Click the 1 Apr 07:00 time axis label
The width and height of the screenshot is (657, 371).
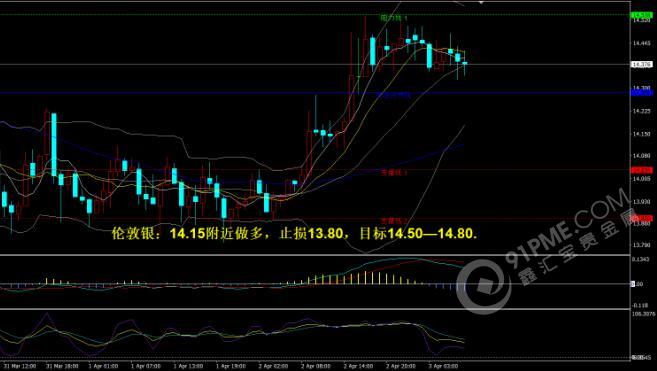[145, 366]
